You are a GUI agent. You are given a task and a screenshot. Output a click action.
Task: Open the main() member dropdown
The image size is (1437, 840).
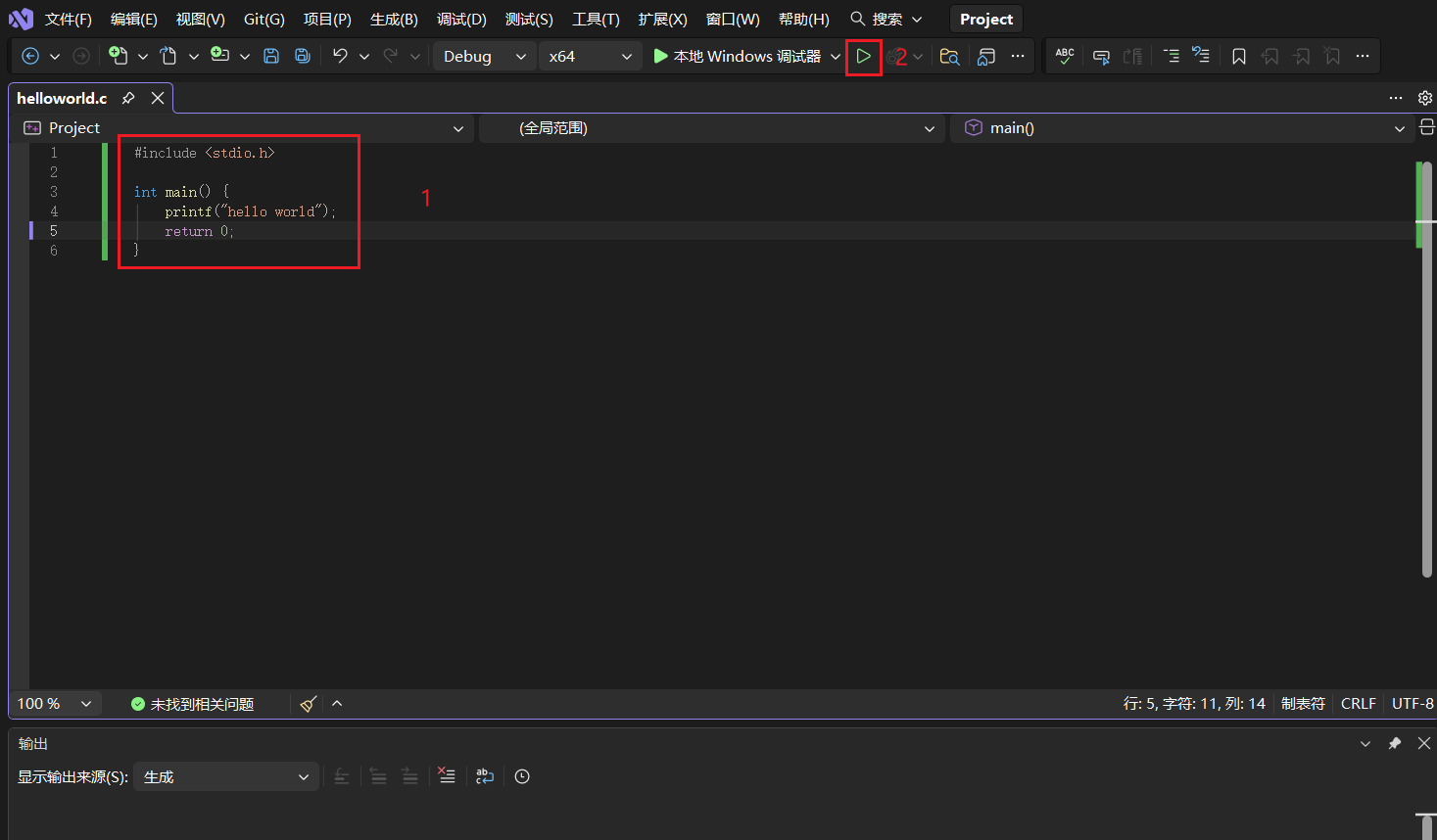click(x=1182, y=128)
